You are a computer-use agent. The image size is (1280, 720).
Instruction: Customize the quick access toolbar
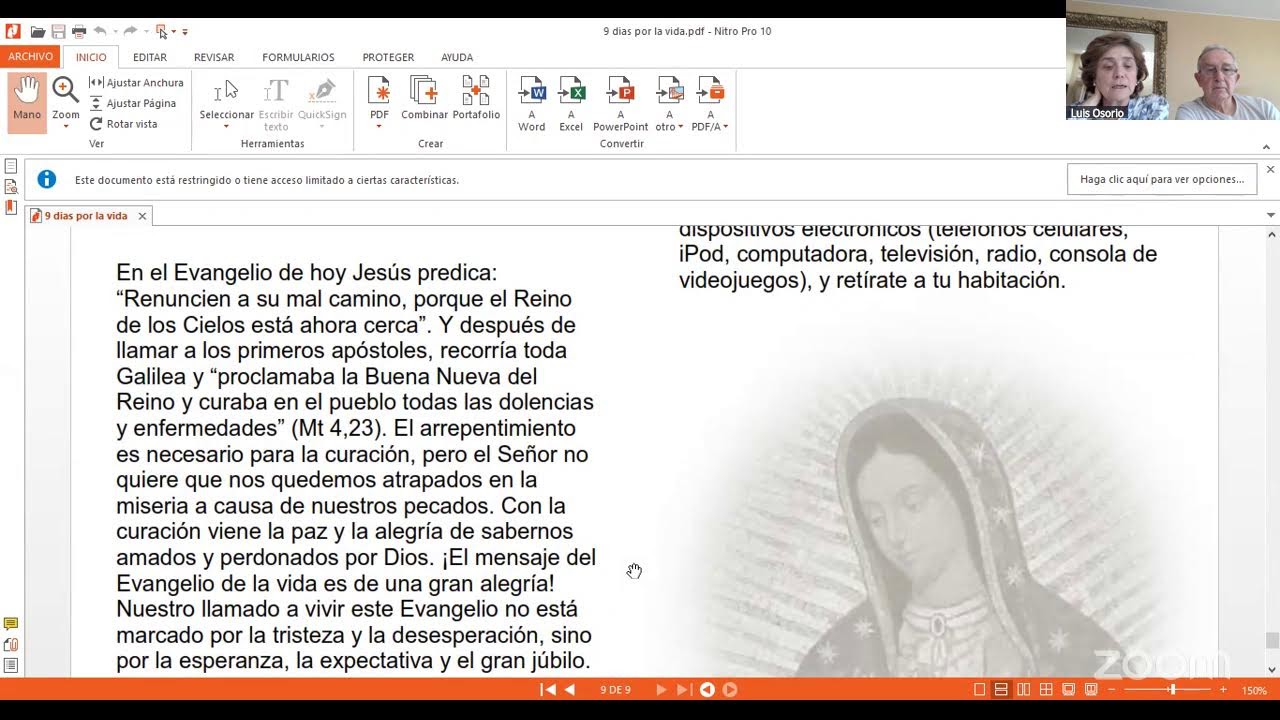click(x=185, y=32)
